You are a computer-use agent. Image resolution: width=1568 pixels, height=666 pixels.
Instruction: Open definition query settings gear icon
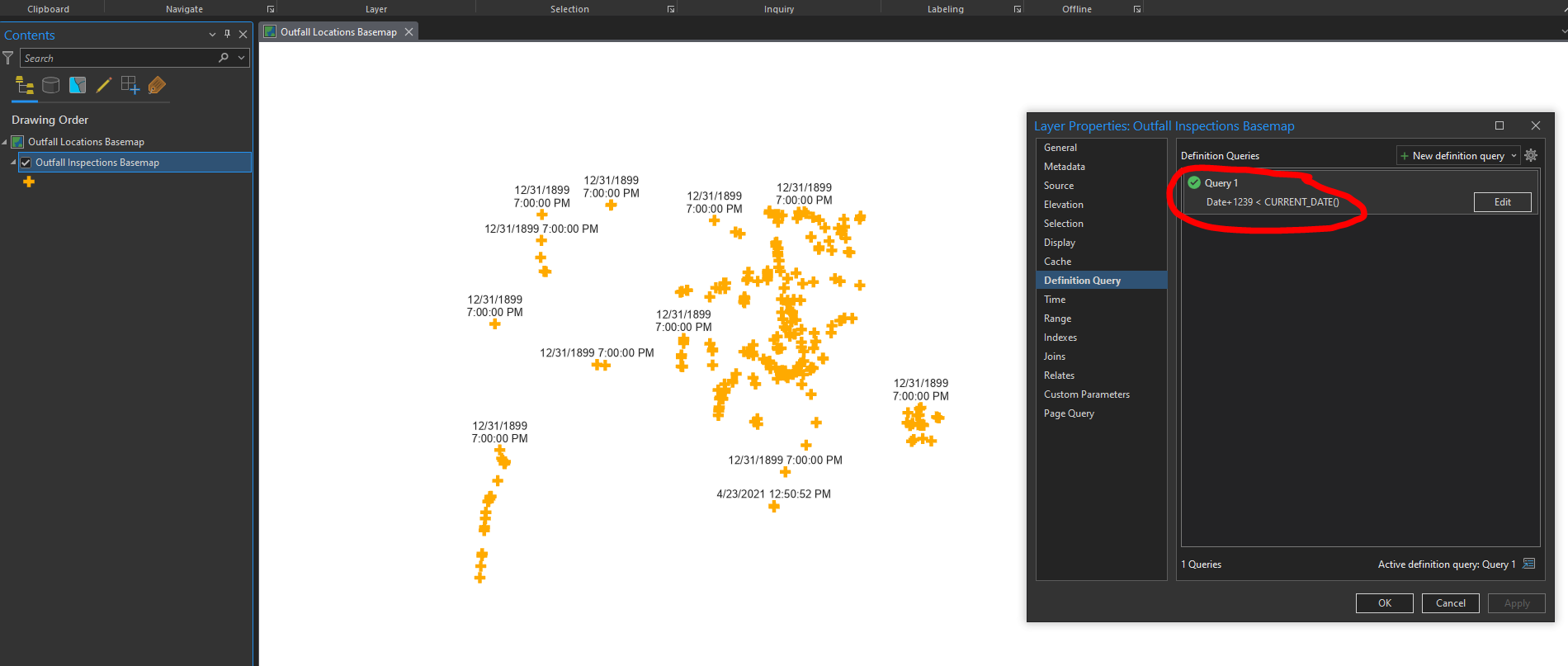coord(1531,155)
